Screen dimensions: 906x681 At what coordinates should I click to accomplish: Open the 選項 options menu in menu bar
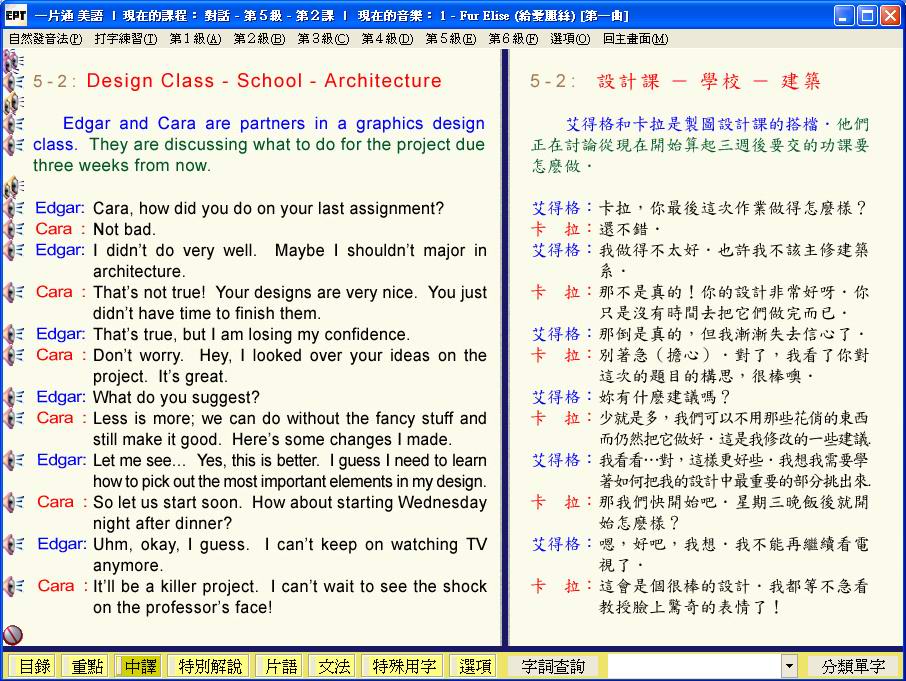coord(569,39)
